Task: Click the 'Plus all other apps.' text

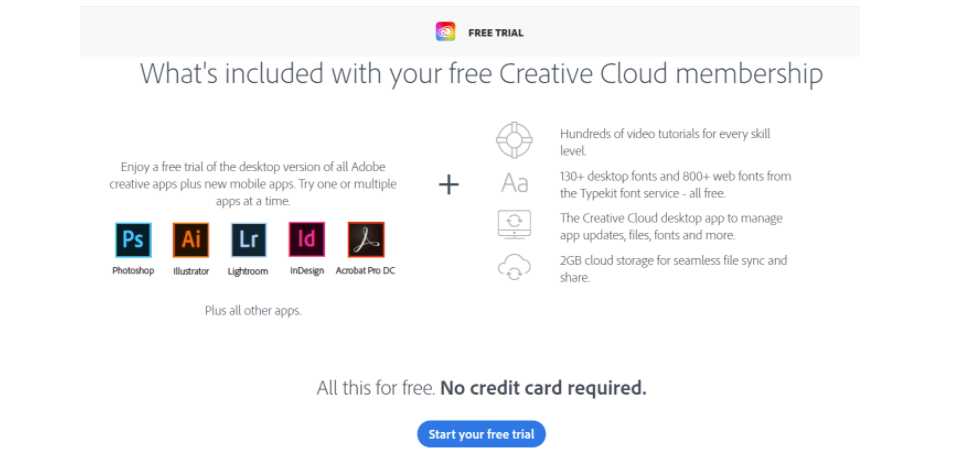Action: [x=253, y=311]
